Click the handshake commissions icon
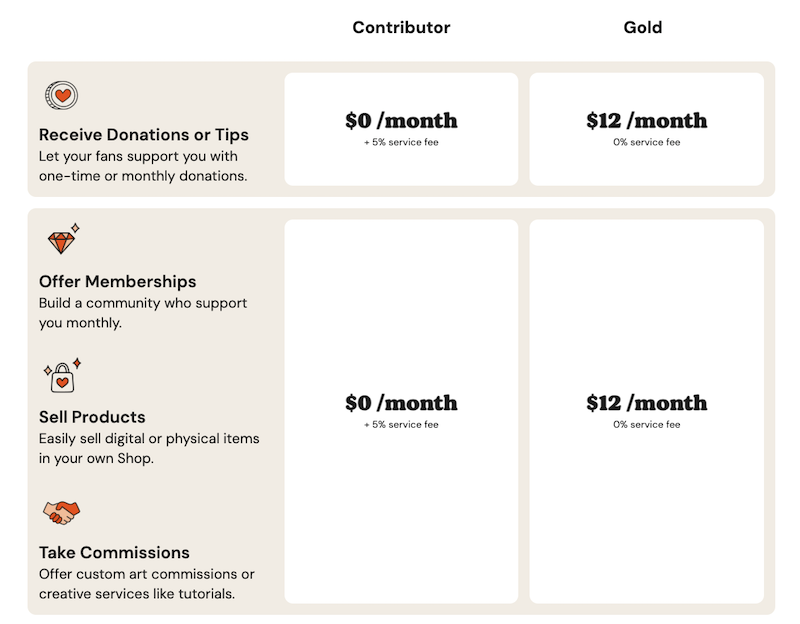 62,513
